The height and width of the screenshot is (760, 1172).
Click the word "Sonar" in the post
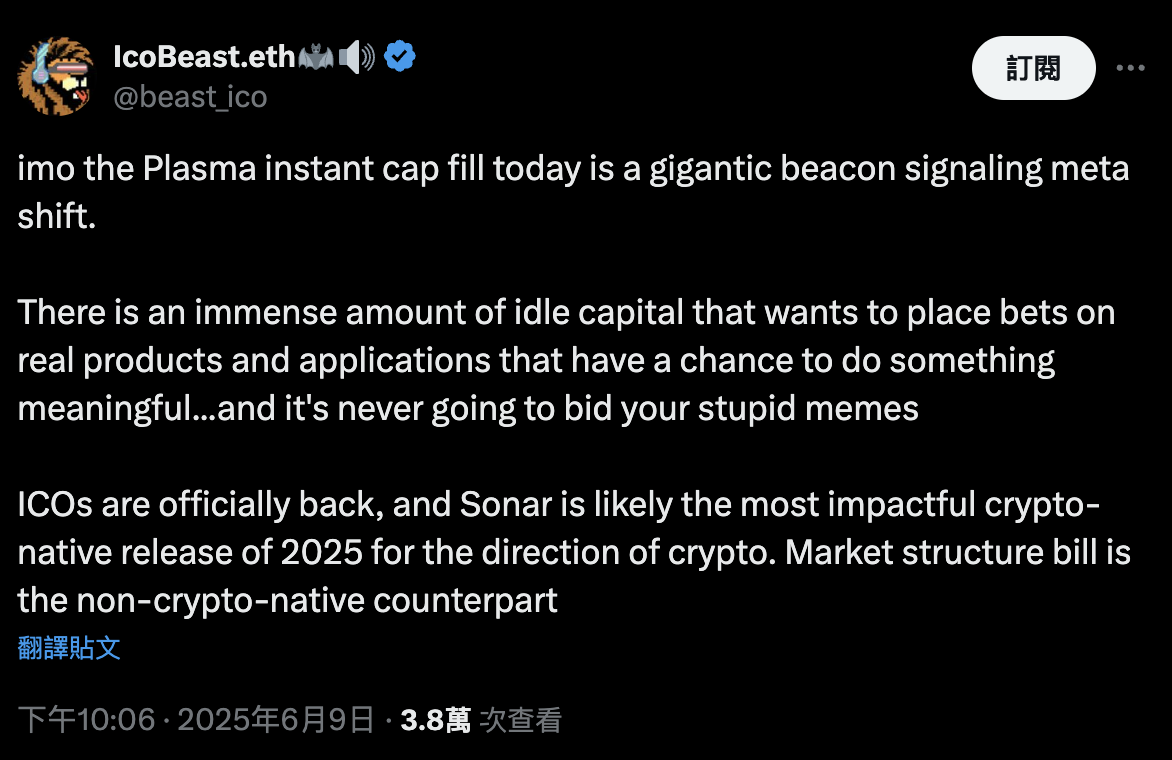(505, 505)
